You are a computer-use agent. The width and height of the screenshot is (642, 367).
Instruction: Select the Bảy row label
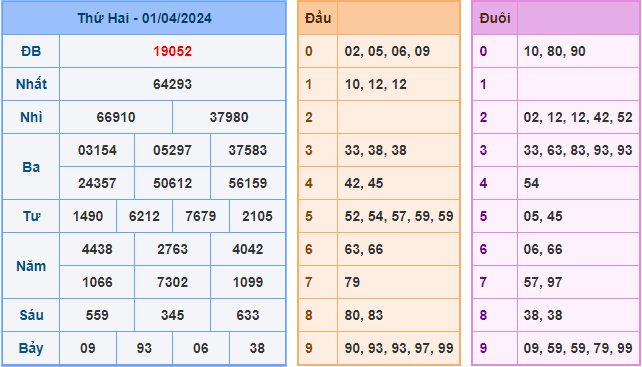(31, 349)
